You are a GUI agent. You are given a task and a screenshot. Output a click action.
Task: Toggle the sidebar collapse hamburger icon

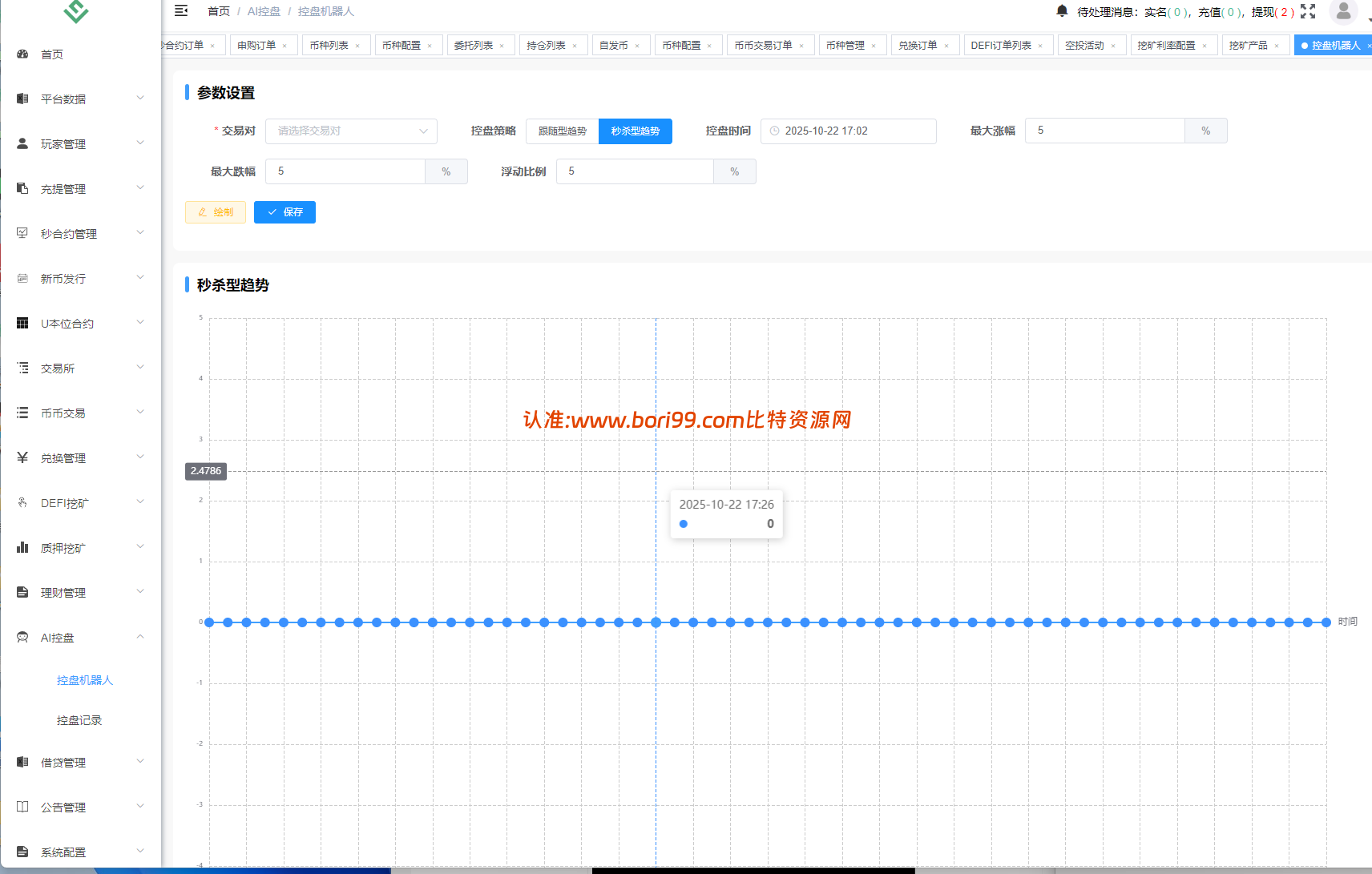tap(181, 10)
